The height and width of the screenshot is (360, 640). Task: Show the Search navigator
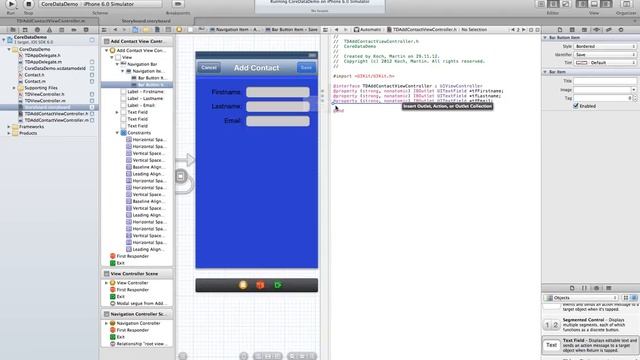pos(37,30)
